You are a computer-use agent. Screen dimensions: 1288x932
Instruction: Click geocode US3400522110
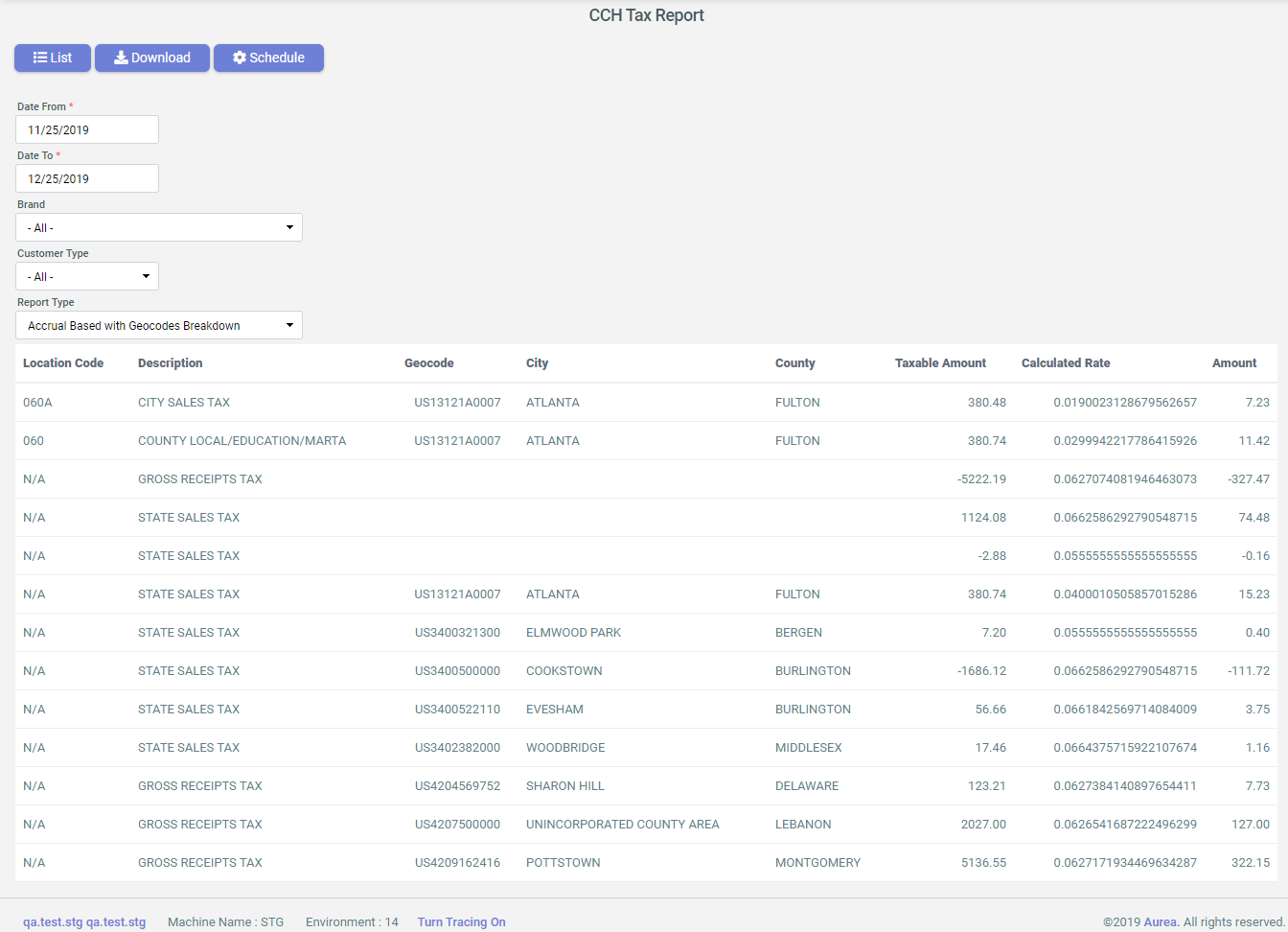pos(457,710)
